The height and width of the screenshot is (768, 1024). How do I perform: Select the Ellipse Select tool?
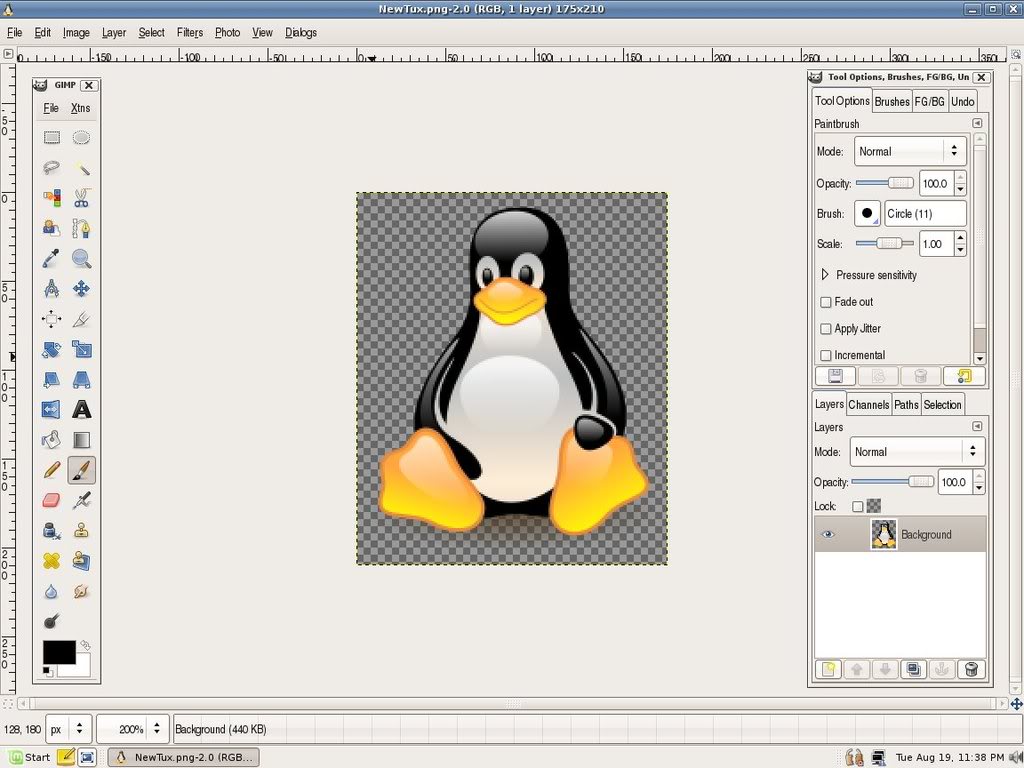pyautogui.click(x=82, y=137)
